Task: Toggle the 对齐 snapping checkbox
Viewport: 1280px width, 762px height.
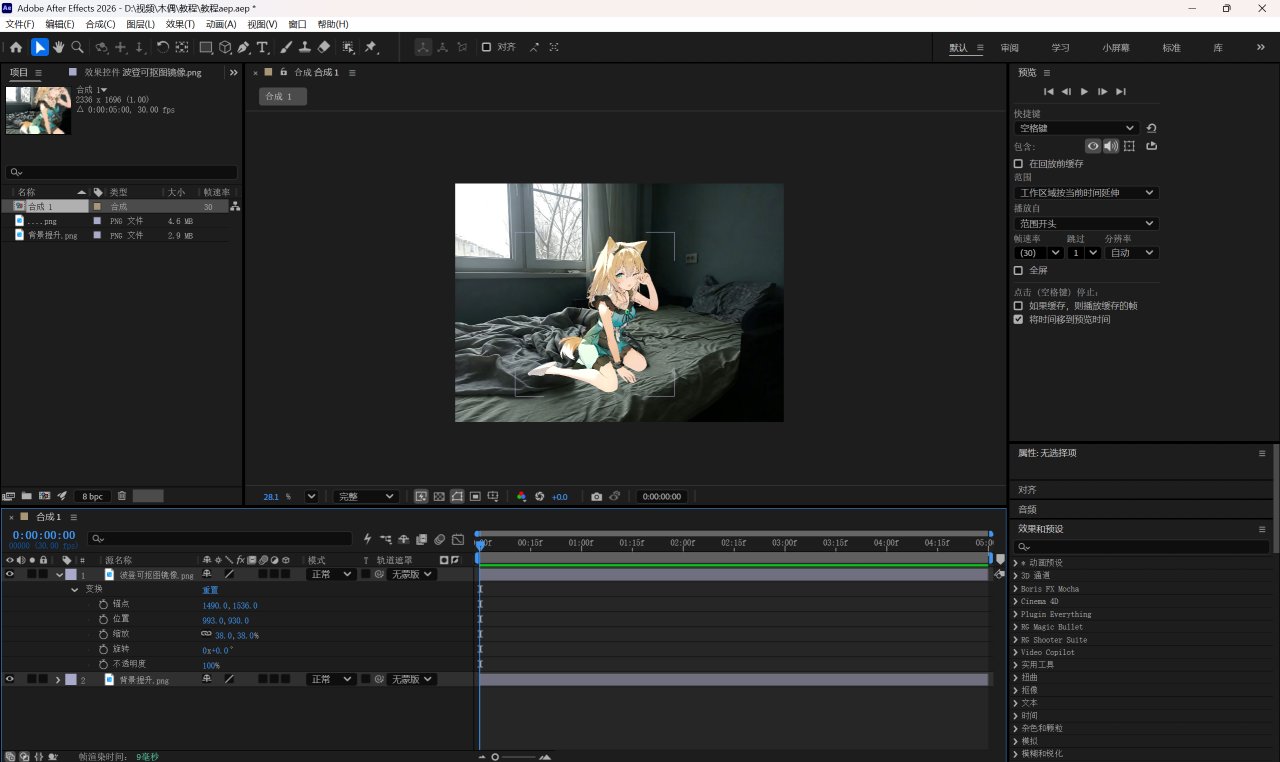Action: (x=486, y=47)
